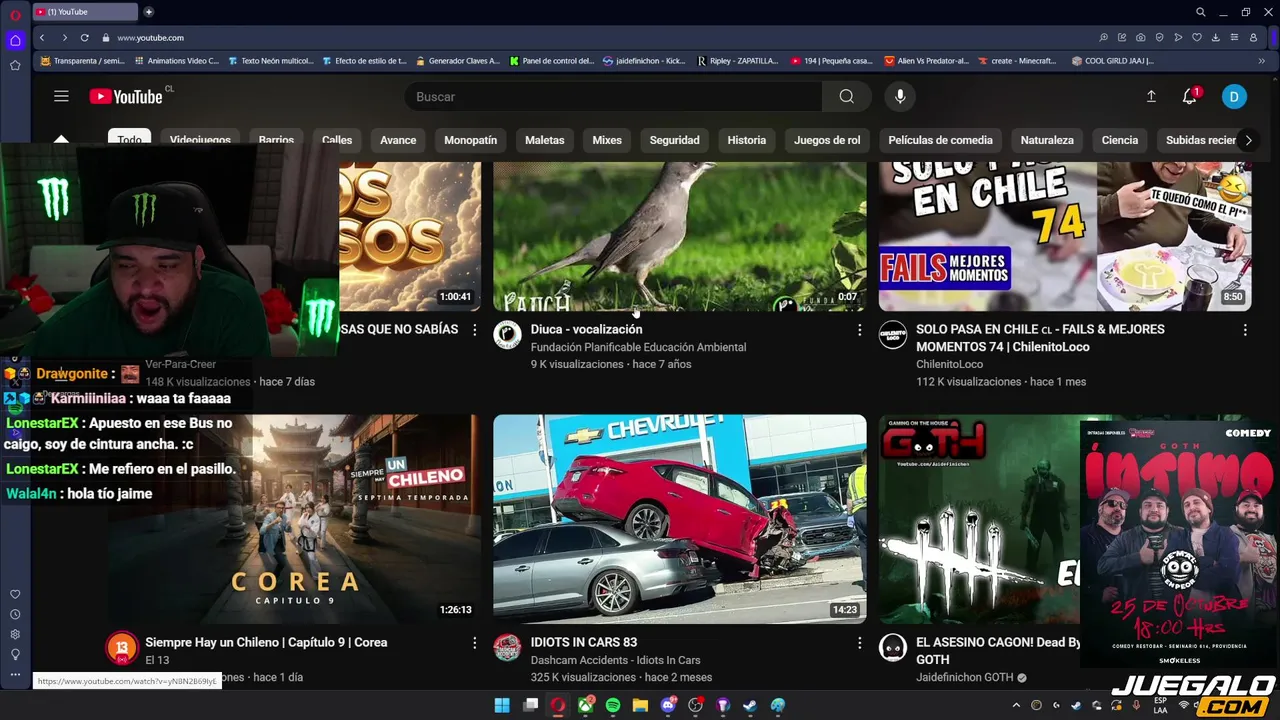The width and height of the screenshot is (1280, 720).
Task: Open the Solo Pasa en Chile 74 thumbnail
Action: [x=1065, y=236]
